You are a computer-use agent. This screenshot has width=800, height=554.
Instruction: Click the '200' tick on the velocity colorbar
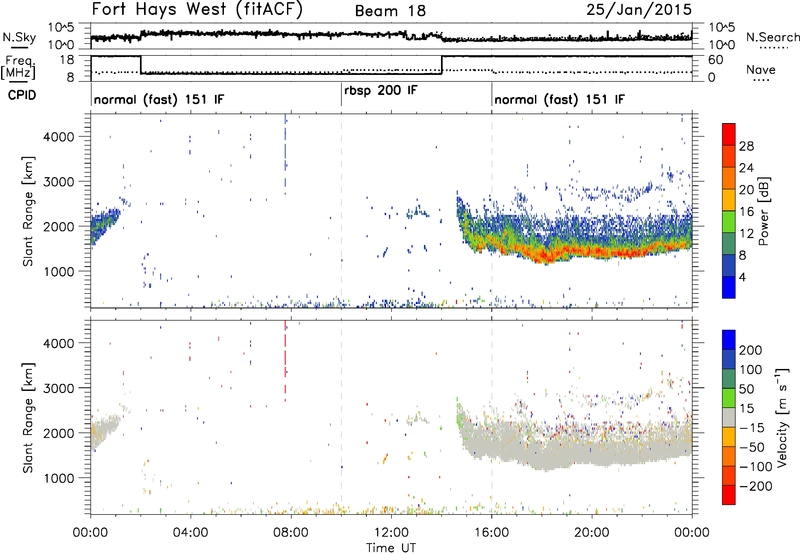point(750,350)
